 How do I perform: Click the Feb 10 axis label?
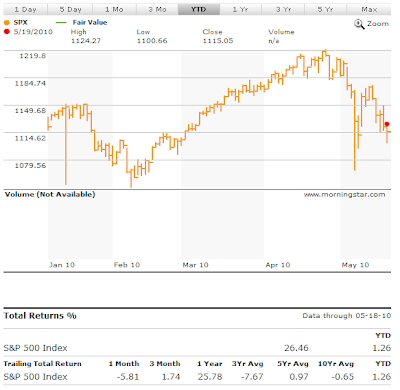[127, 265]
